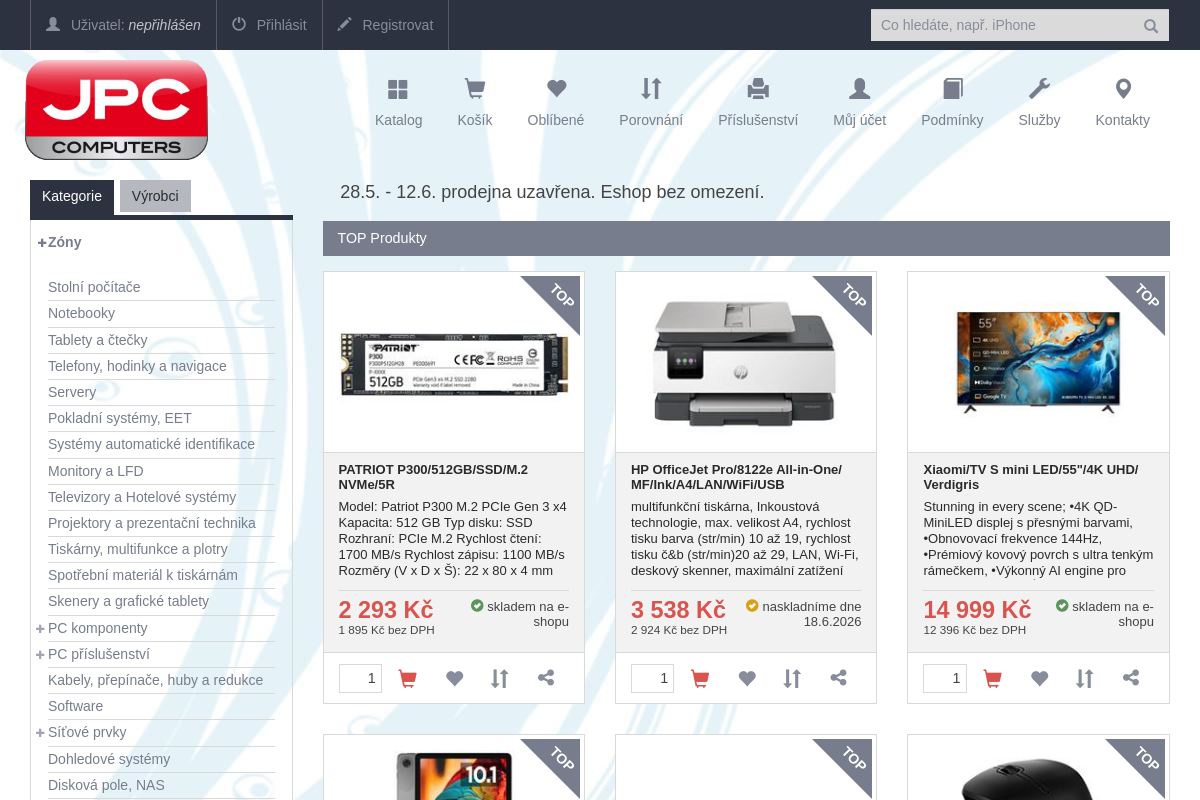Viewport: 1200px width, 800px height.
Task: Add HP OfficeJet Pro printer to cart
Action: 700,679
